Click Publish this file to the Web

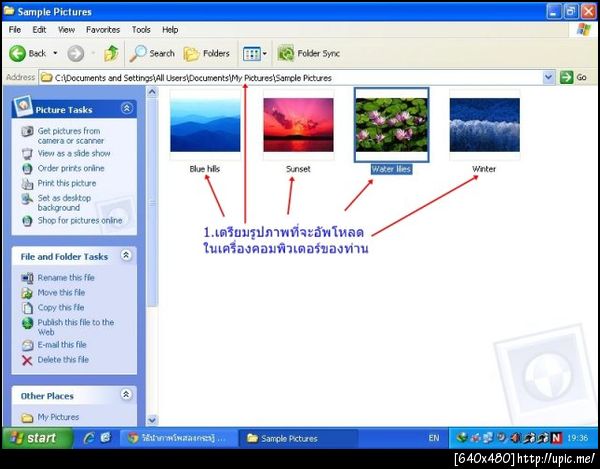pyautogui.click(x=76, y=327)
